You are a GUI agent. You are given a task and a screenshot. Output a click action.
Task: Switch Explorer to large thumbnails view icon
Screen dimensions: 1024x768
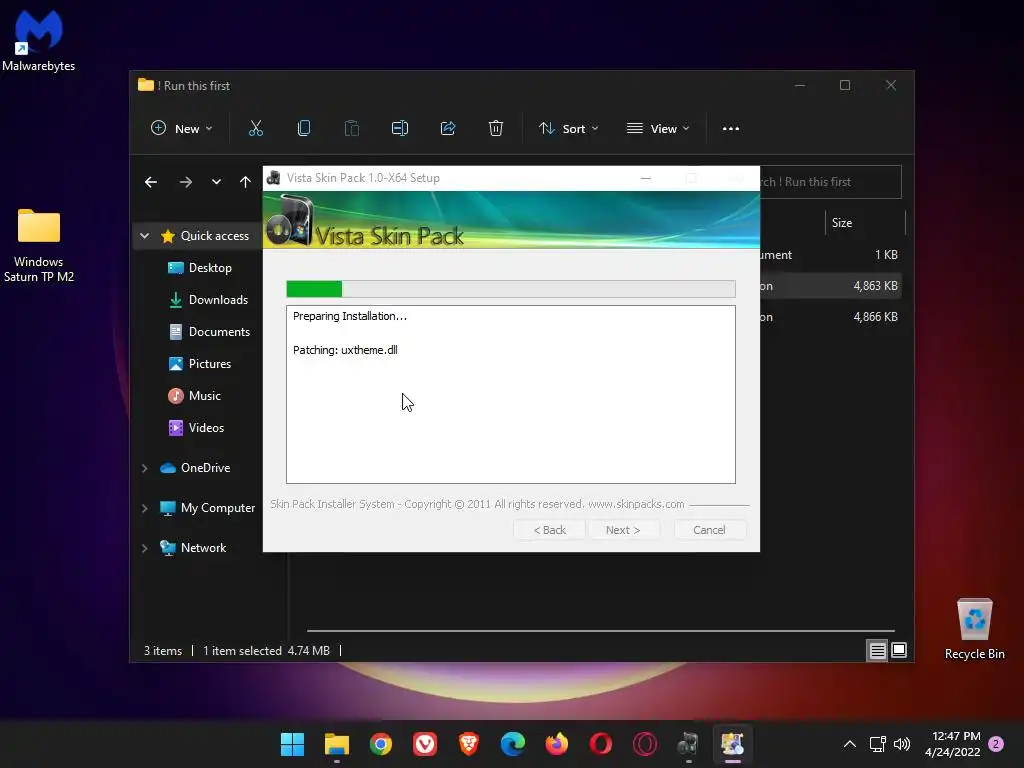tap(899, 650)
